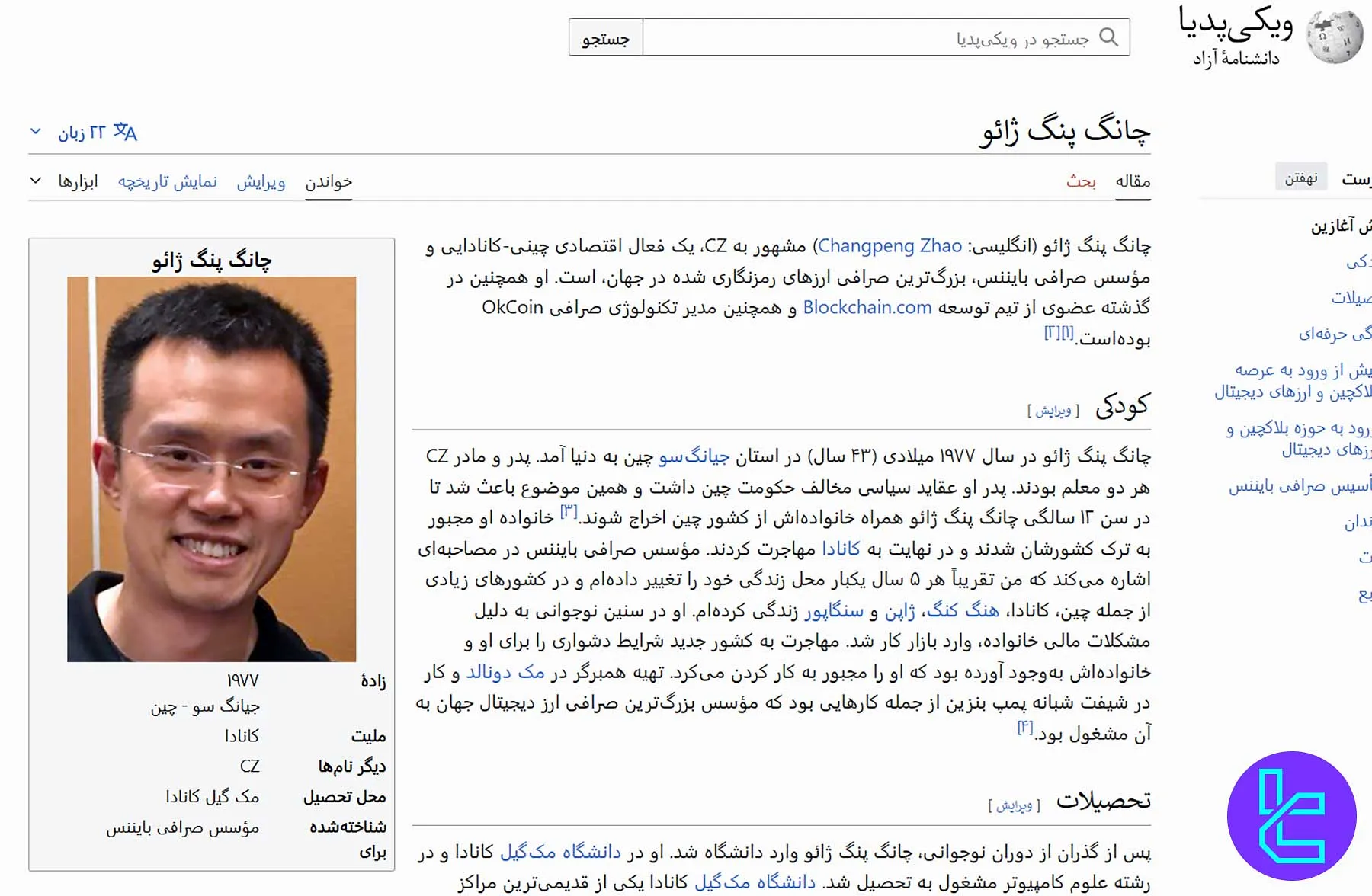Click the مک دونالد McDonald's link
The height and width of the screenshot is (896, 1372).
pos(505,673)
